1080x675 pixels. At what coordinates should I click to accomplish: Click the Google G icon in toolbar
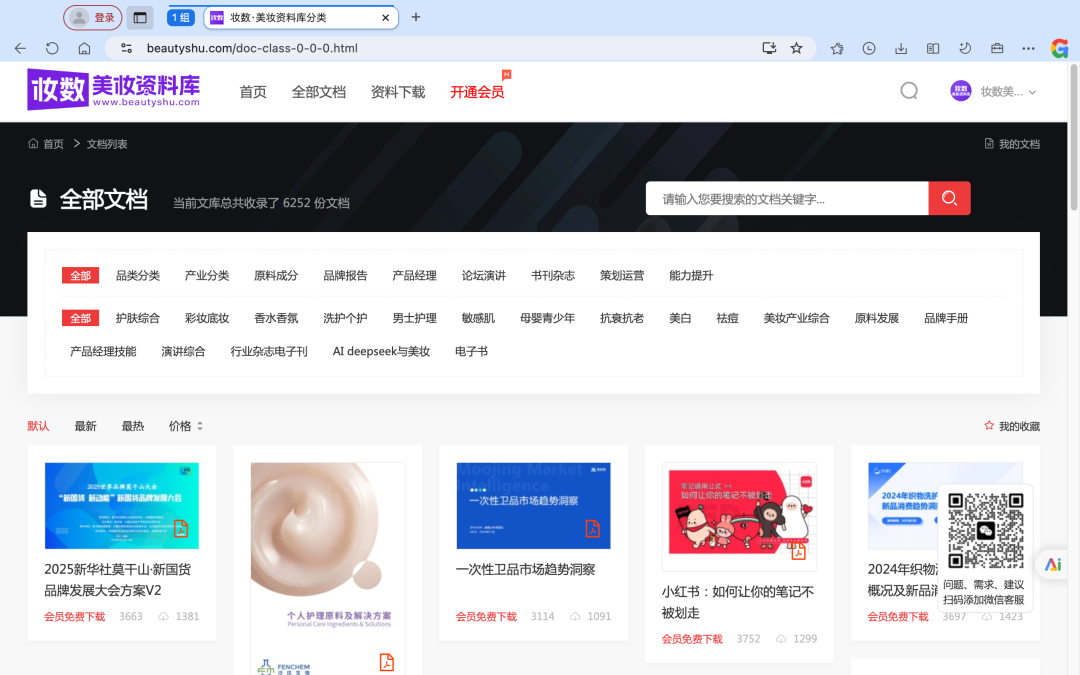click(1059, 48)
